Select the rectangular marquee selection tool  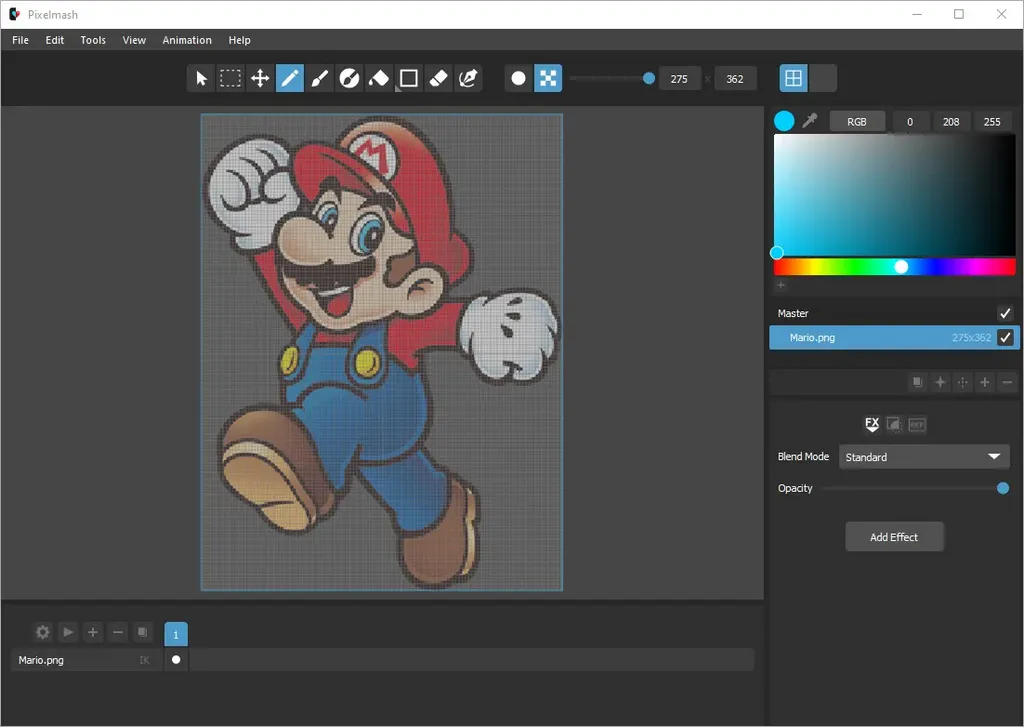point(230,78)
